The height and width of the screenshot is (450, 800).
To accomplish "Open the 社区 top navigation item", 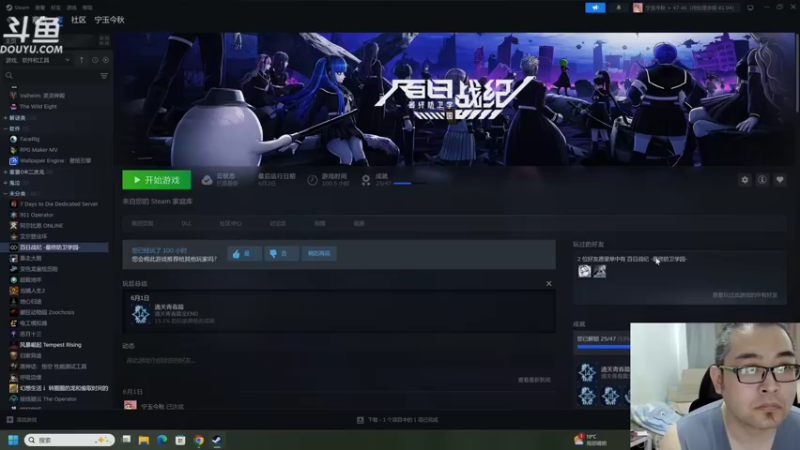I will (x=79, y=20).
